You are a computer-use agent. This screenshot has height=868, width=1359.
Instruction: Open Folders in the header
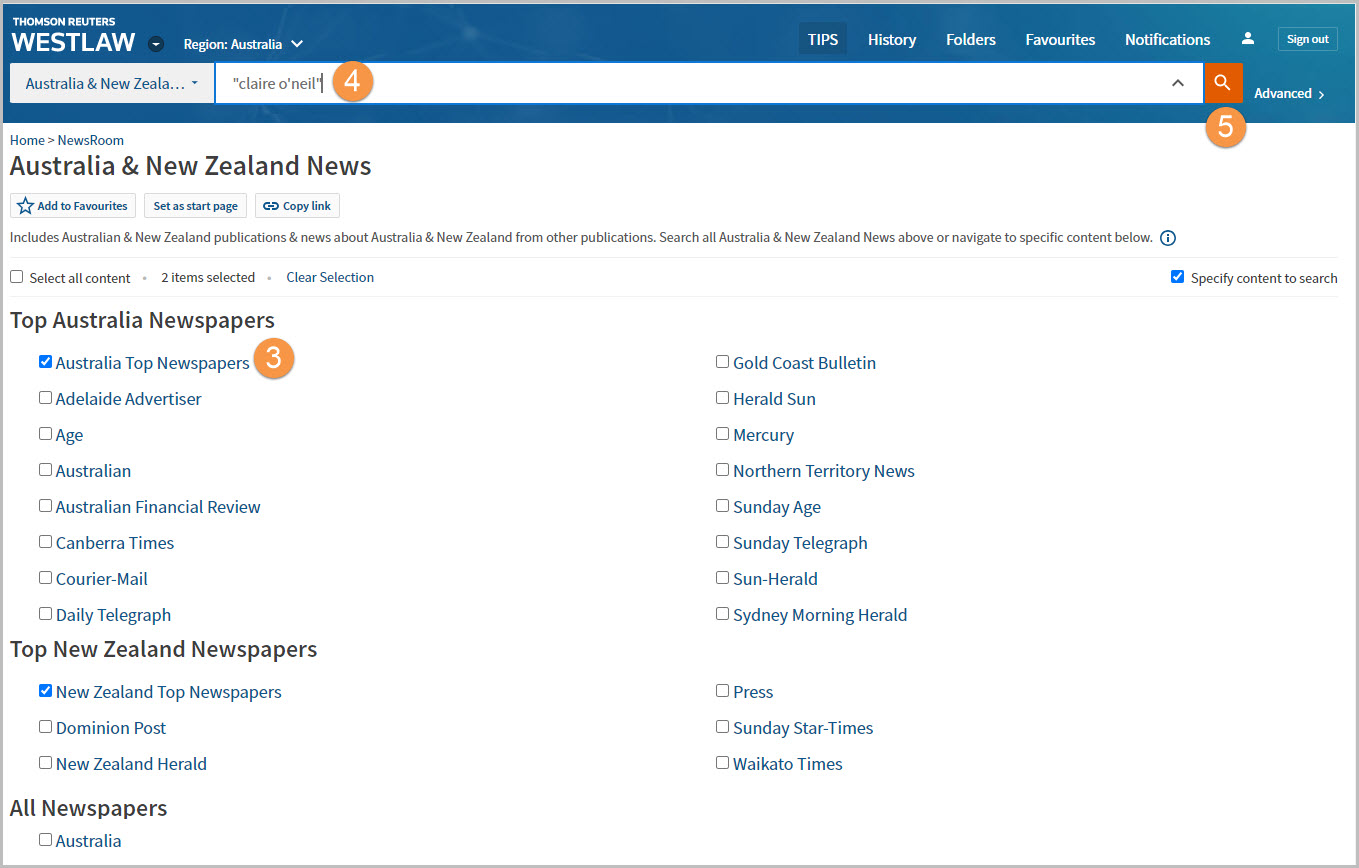(971, 40)
